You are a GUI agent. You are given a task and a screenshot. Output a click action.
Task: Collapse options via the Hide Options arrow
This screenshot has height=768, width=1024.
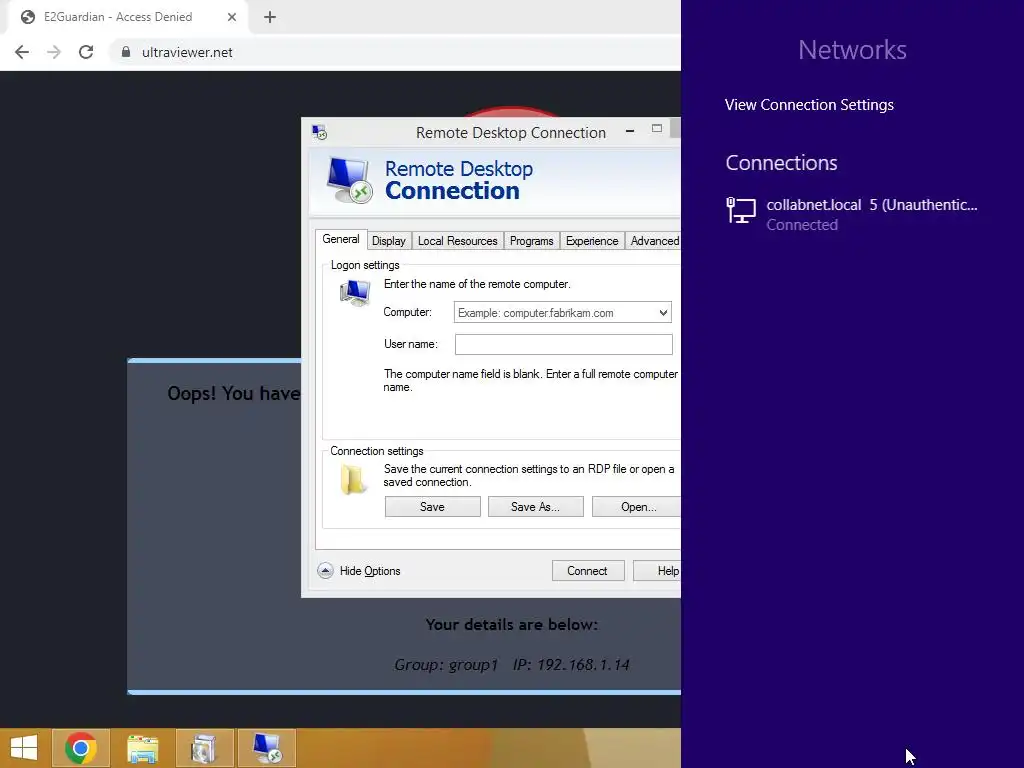coord(325,571)
